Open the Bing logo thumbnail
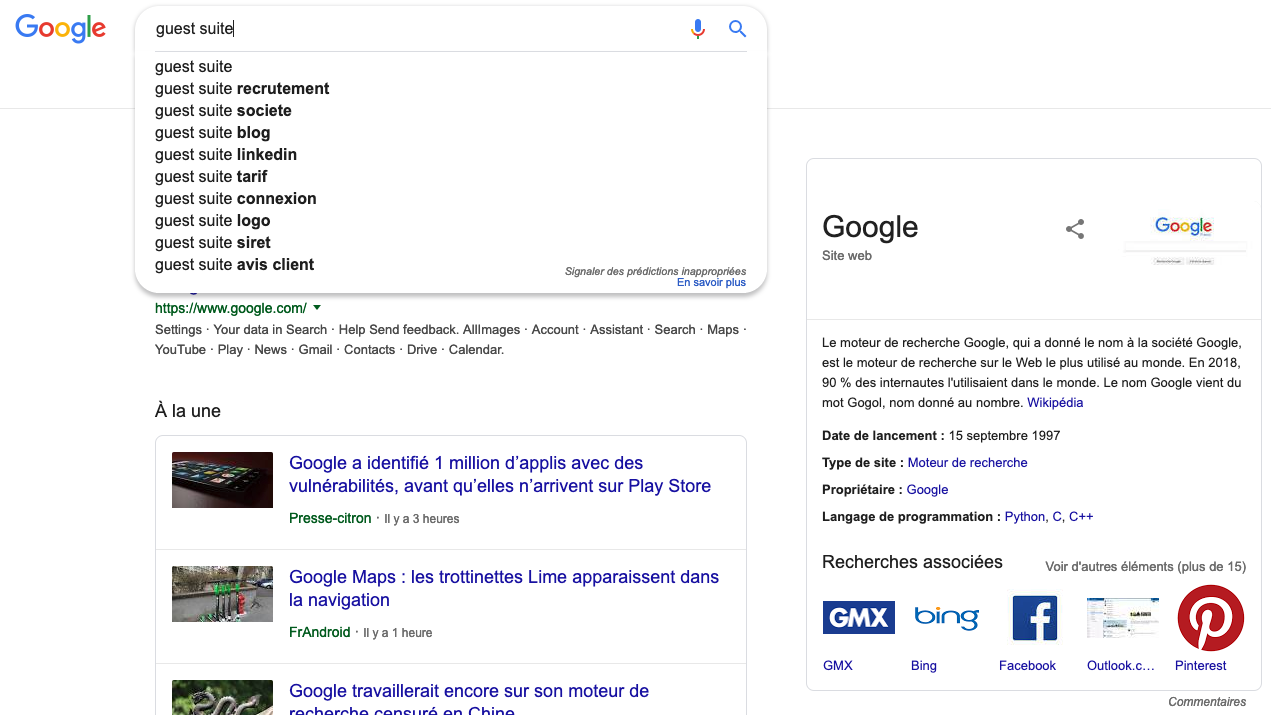Screen dimensions: 1271x715 pyautogui.click(x=946, y=618)
